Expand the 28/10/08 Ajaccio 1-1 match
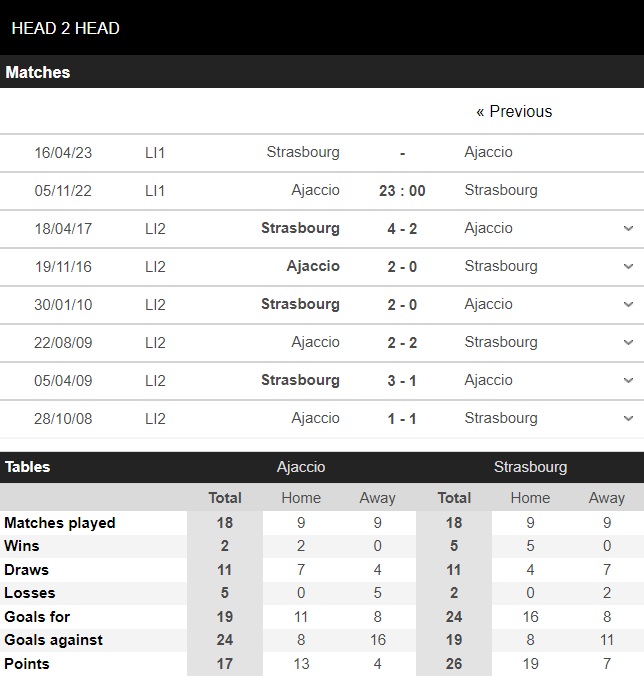Viewport: 644px width, 697px height. point(628,418)
